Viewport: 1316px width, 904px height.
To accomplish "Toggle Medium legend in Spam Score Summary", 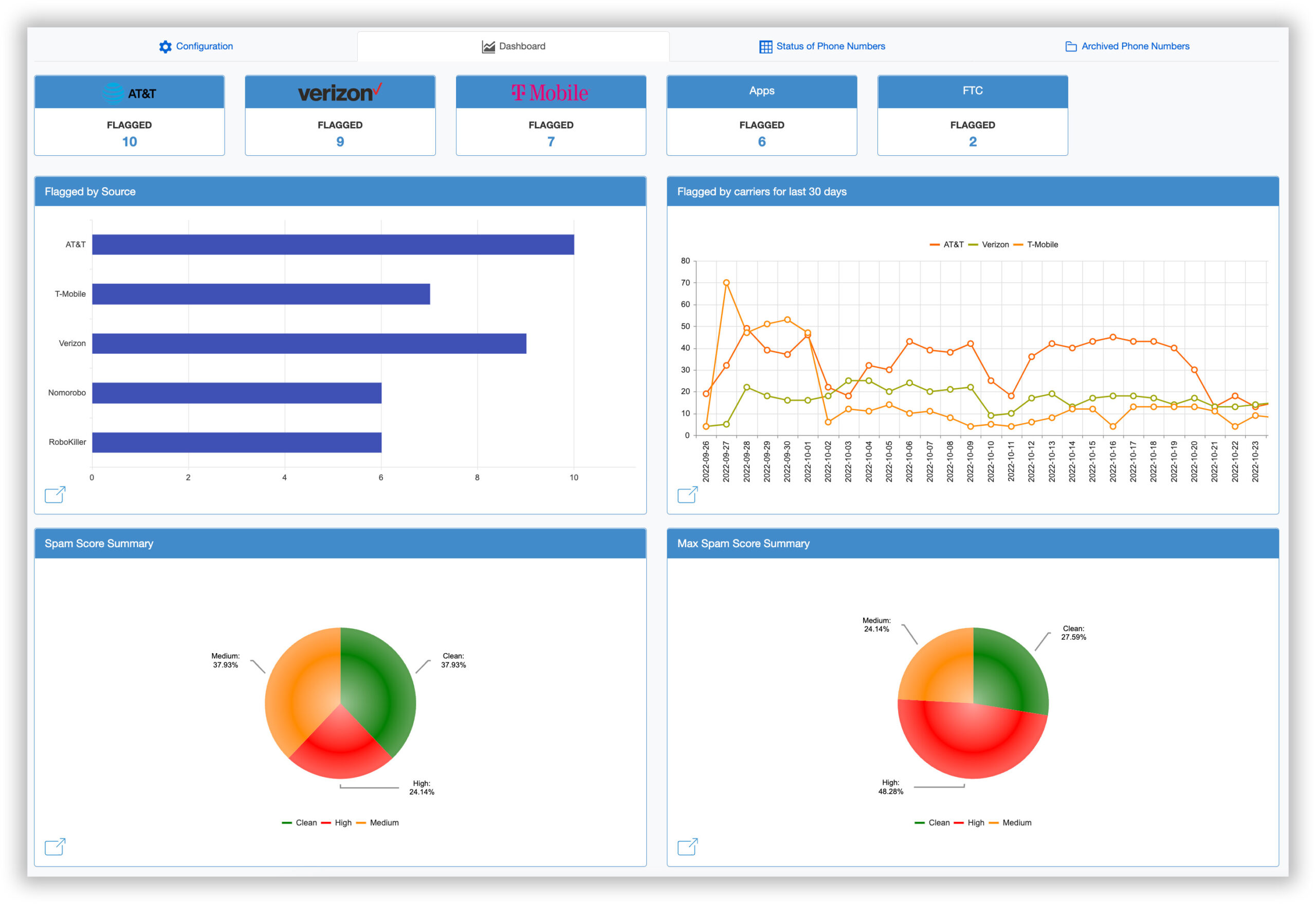I will coord(377,822).
